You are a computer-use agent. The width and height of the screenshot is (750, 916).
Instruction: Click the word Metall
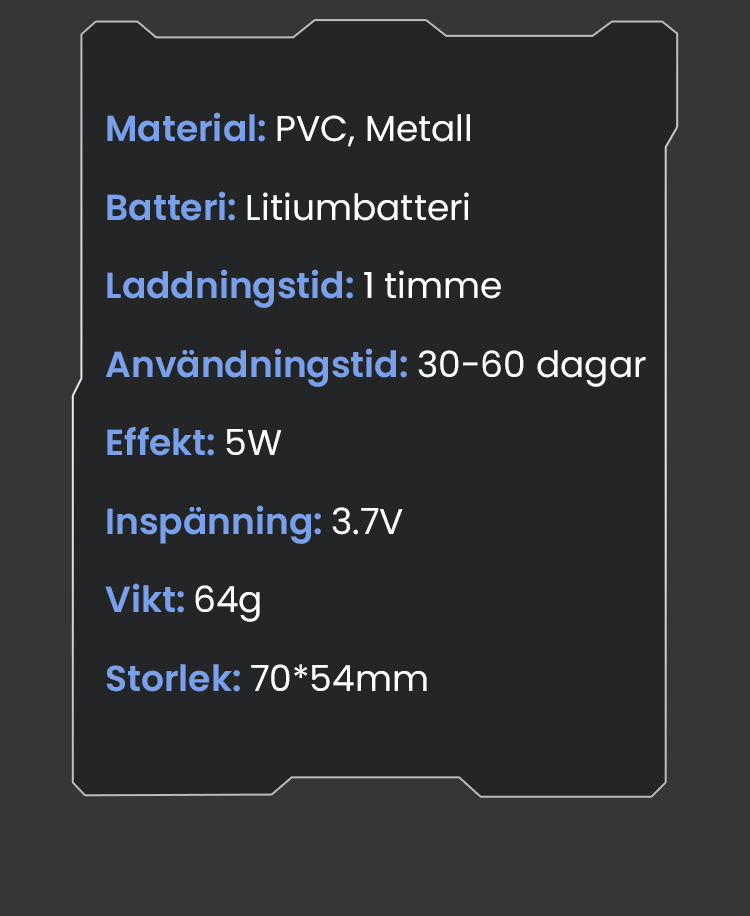tap(419, 129)
